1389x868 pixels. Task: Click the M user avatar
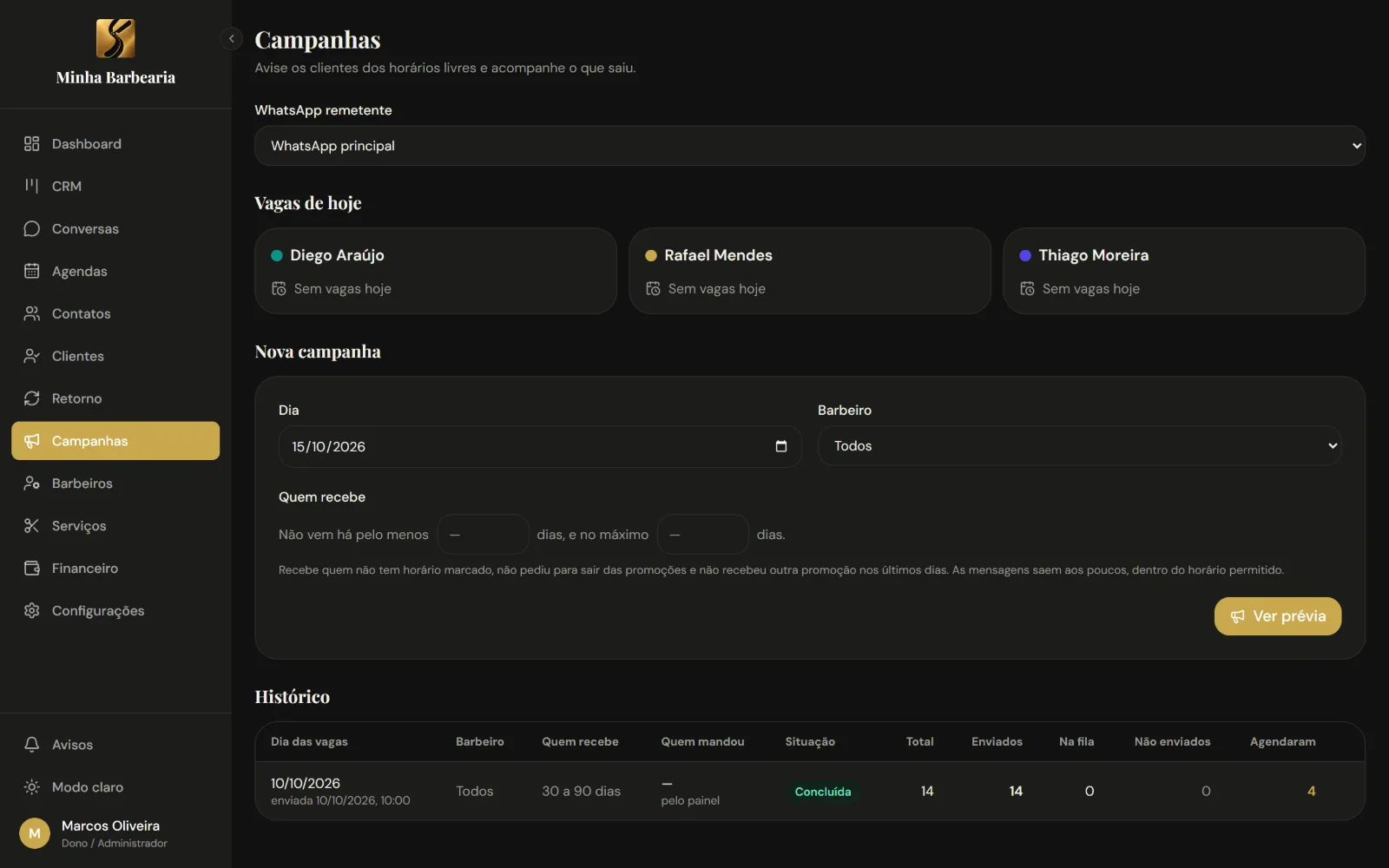click(35, 833)
